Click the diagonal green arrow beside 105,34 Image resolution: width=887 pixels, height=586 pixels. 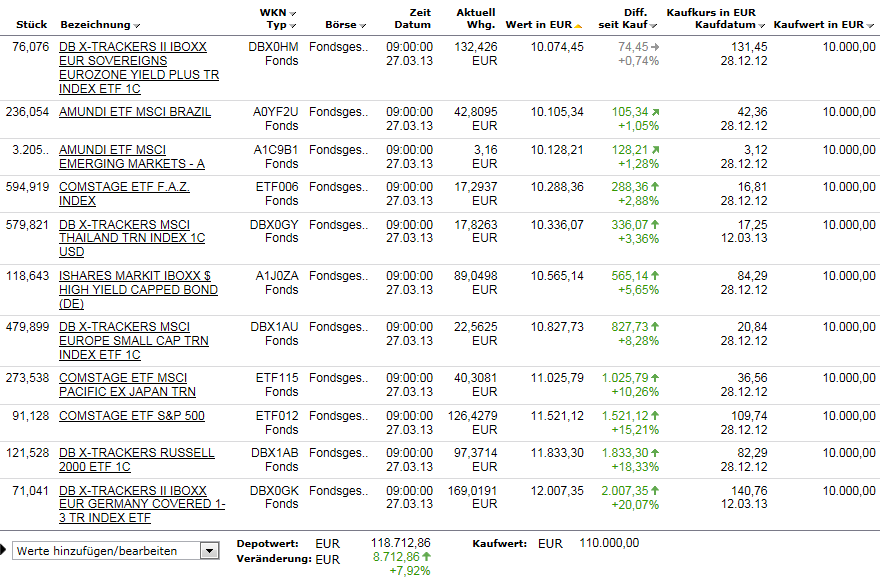point(655,112)
